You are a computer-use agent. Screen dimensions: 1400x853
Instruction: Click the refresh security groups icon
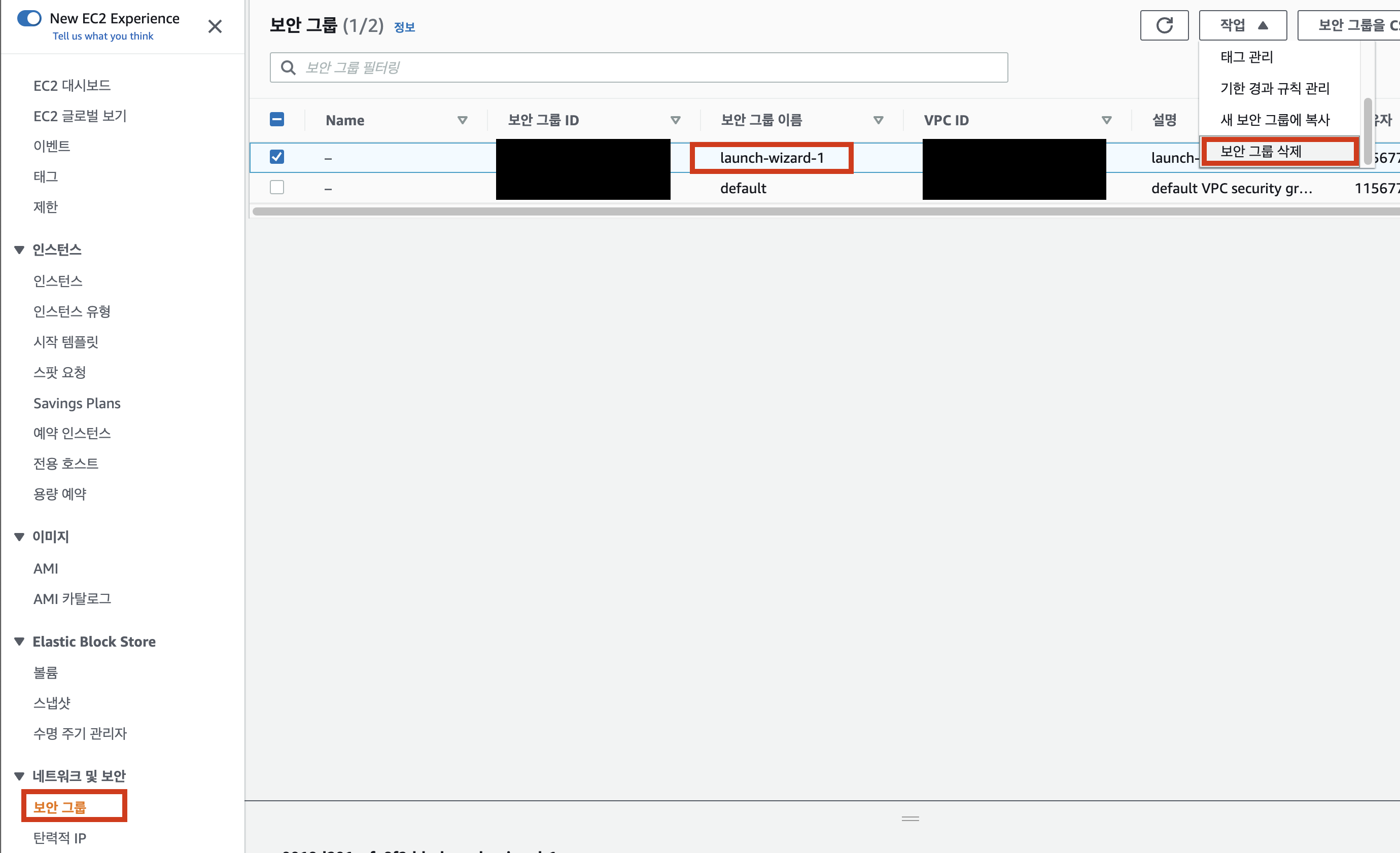point(1164,25)
